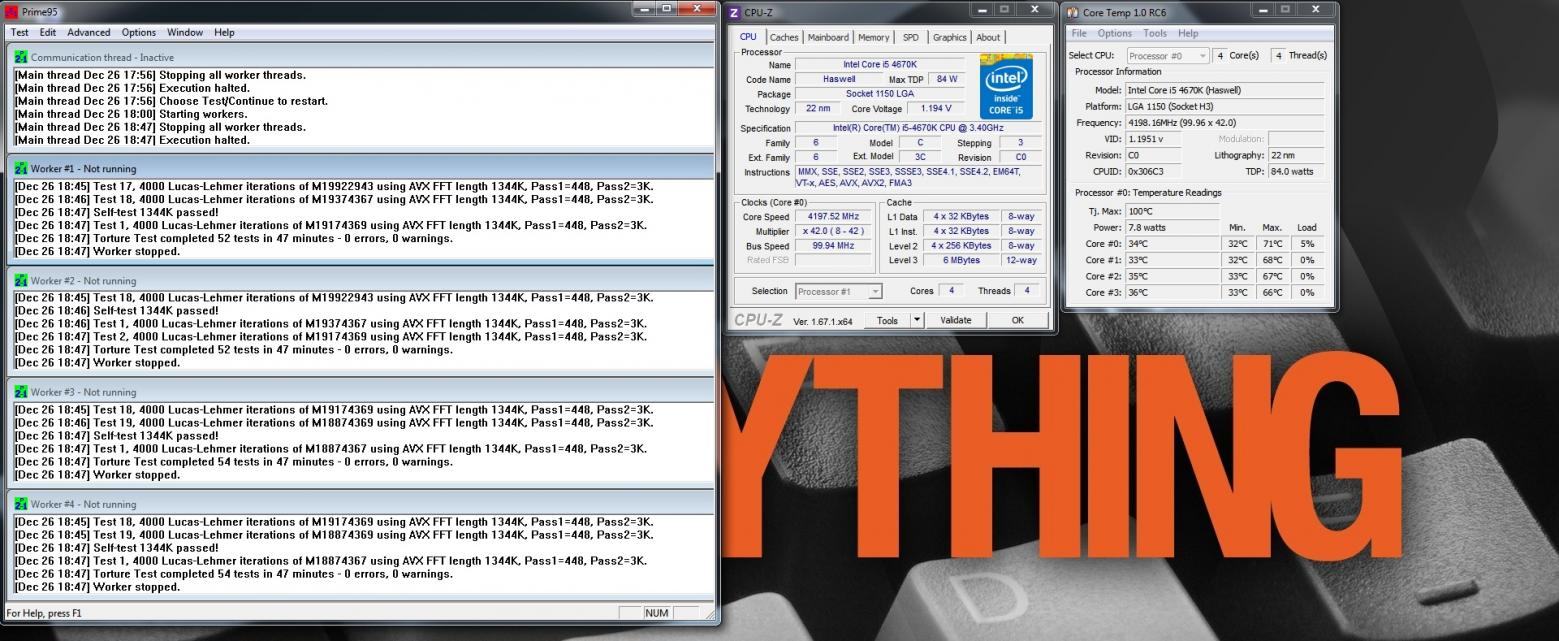Click the Core Temp title bar icon
Viewport: 1559px width, 641px height.
click(x=1073, y=12)
